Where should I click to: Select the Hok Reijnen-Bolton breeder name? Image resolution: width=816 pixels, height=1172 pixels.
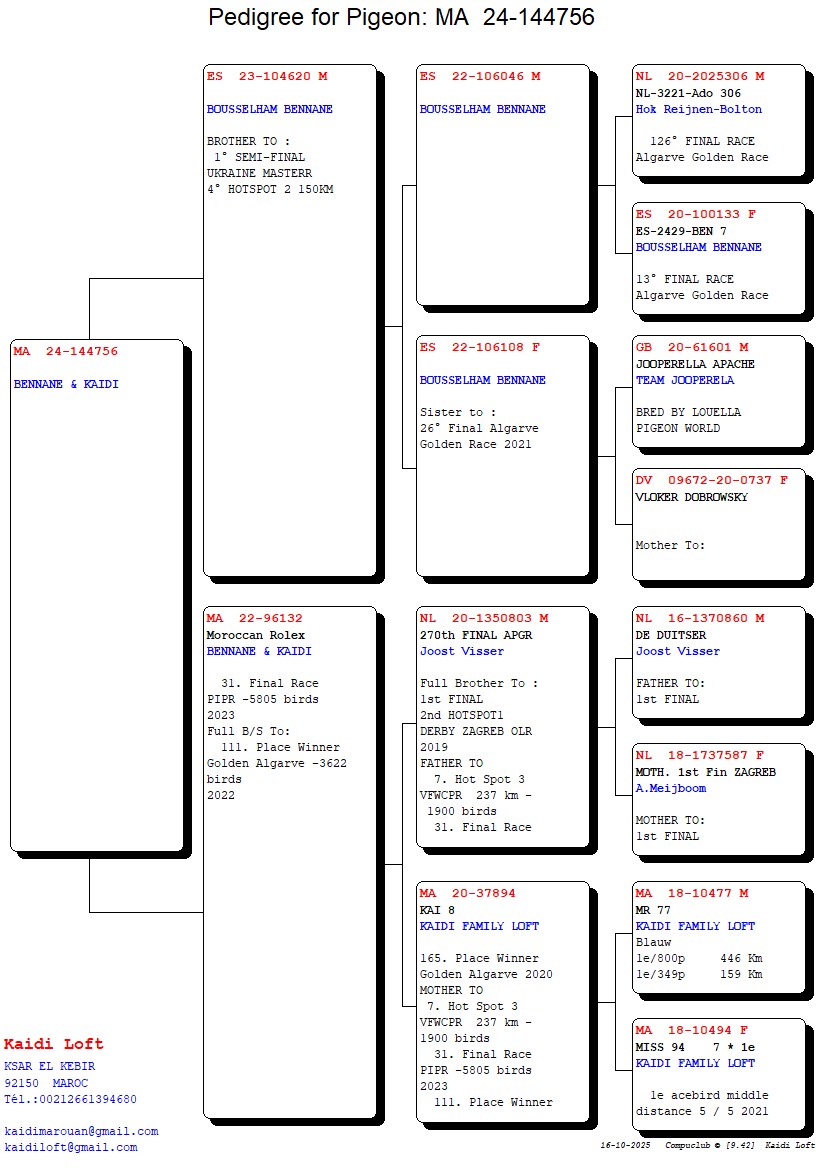(699, 109)
